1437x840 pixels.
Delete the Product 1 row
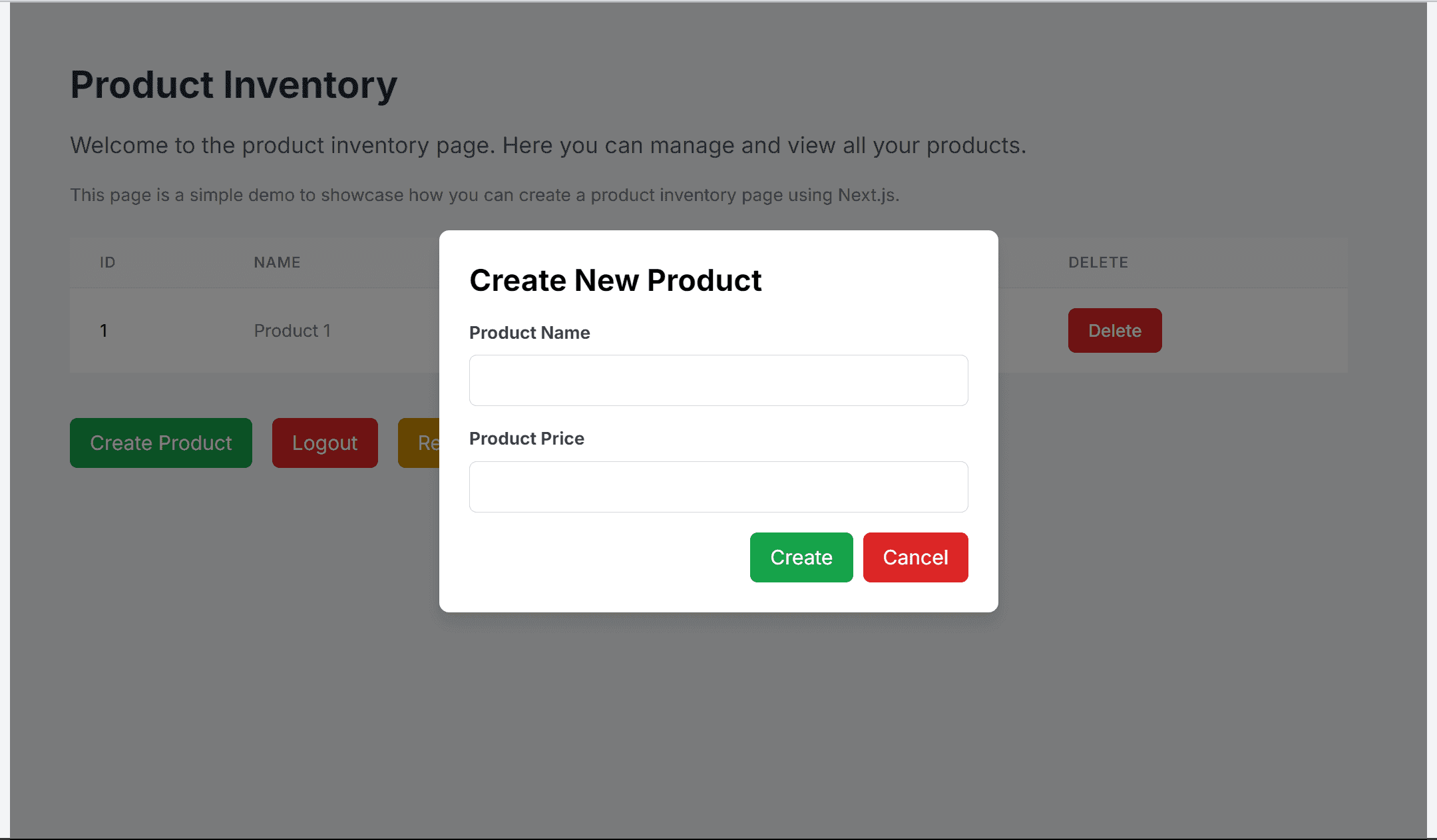pyautogui.click(x=1115, y=330)
